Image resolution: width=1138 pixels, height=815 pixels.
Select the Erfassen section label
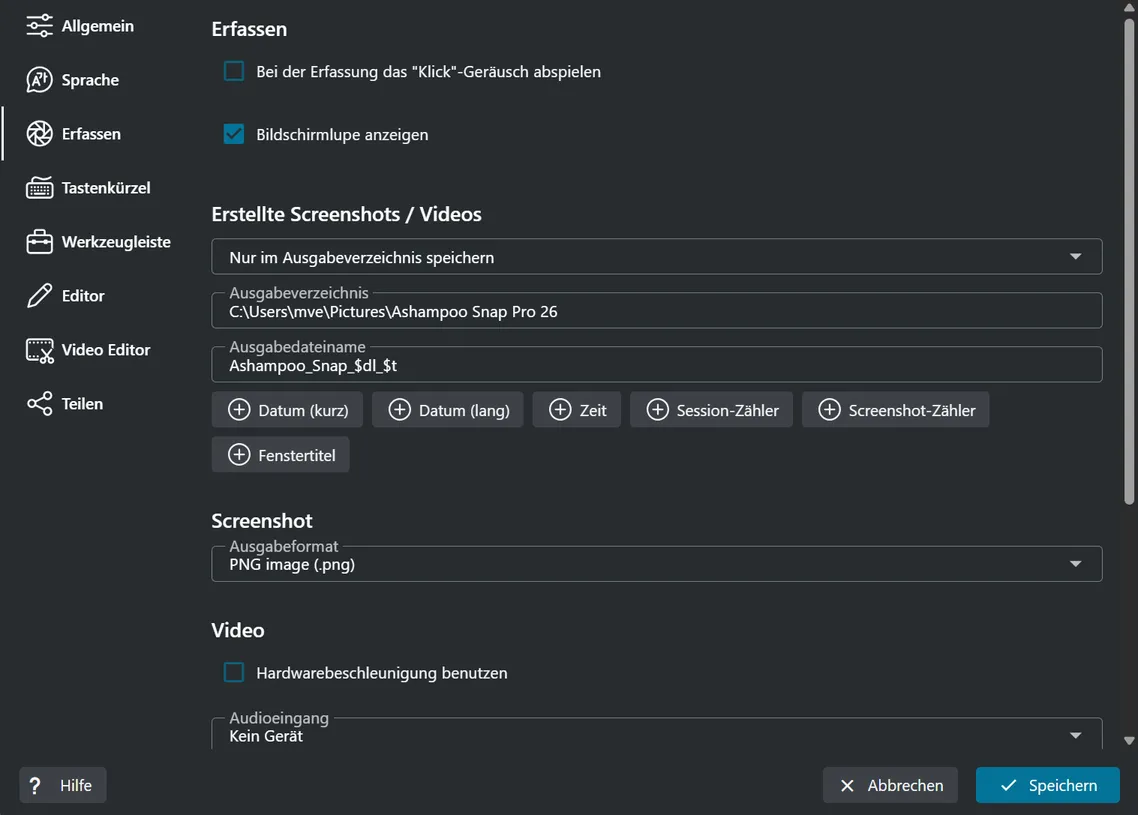(x=91, y=134)
